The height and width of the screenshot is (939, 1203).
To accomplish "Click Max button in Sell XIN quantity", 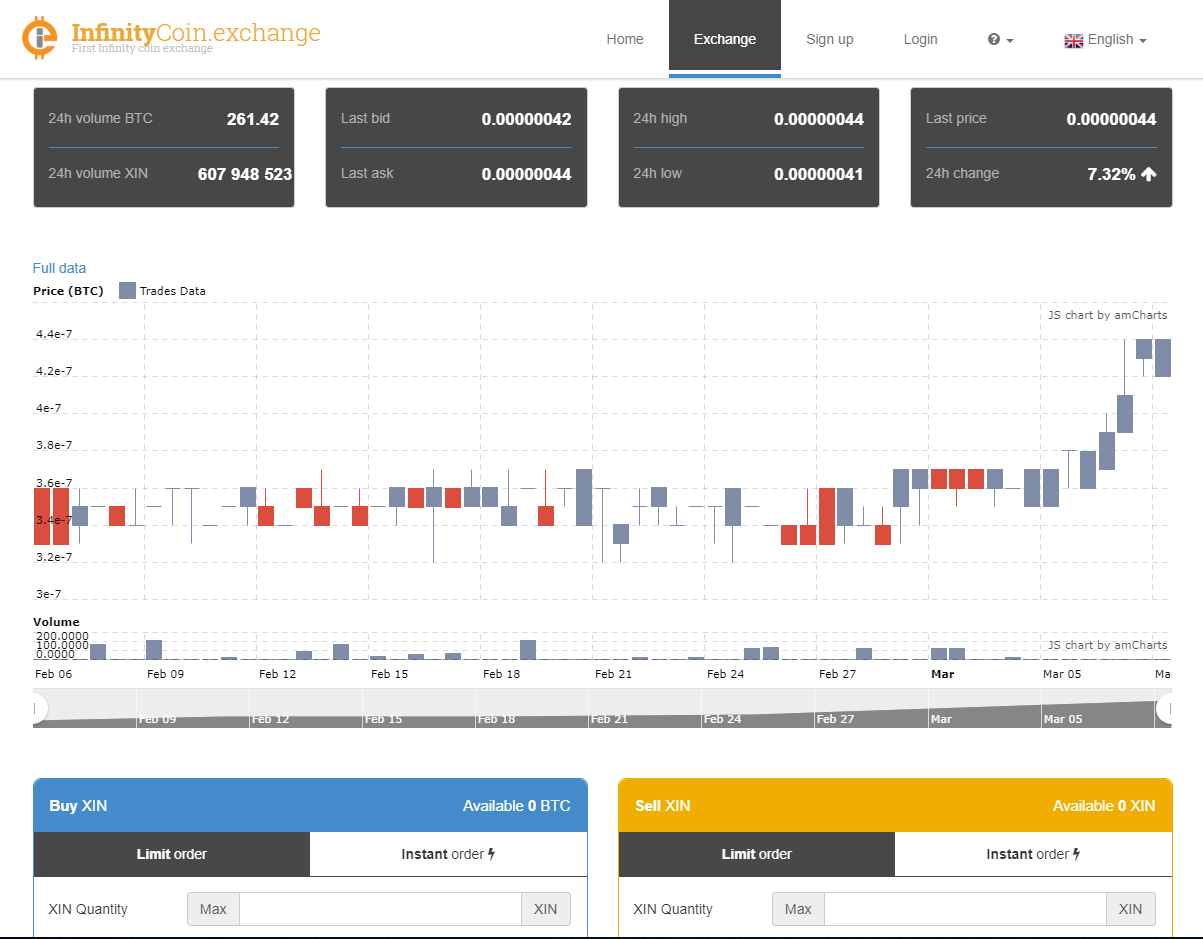I will (798, 909).
